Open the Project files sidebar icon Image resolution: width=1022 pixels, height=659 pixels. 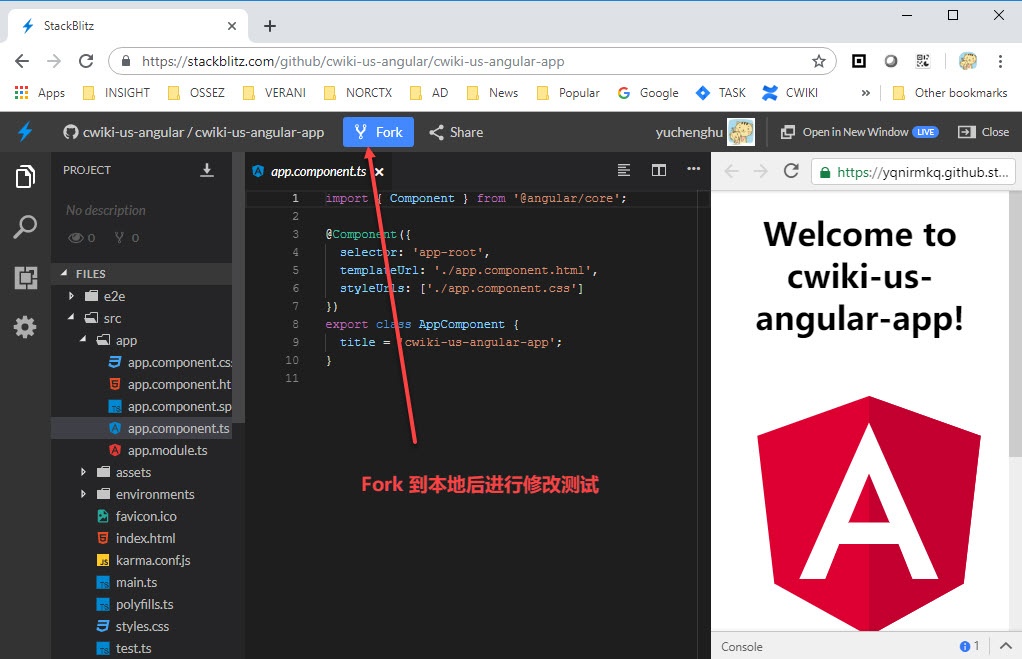click(x=25, y=177)
